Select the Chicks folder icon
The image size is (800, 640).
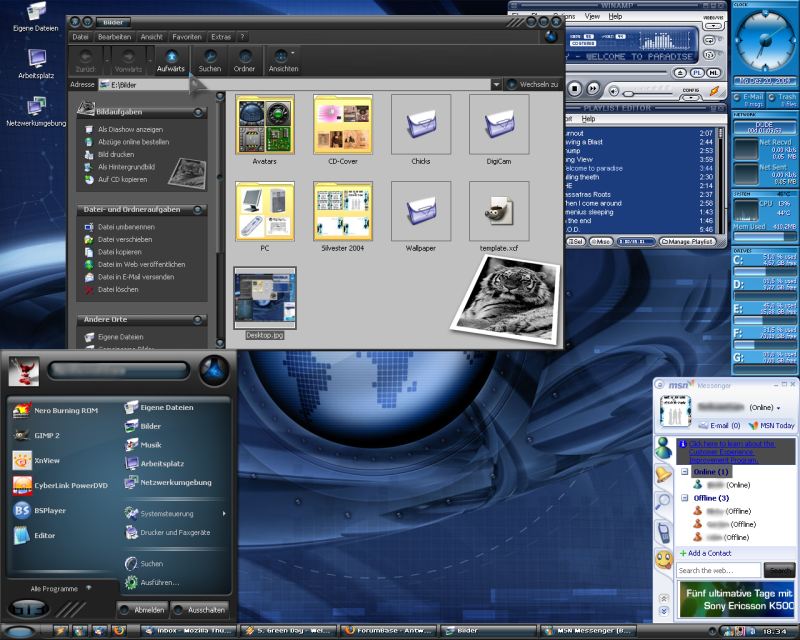pos(421,125)
